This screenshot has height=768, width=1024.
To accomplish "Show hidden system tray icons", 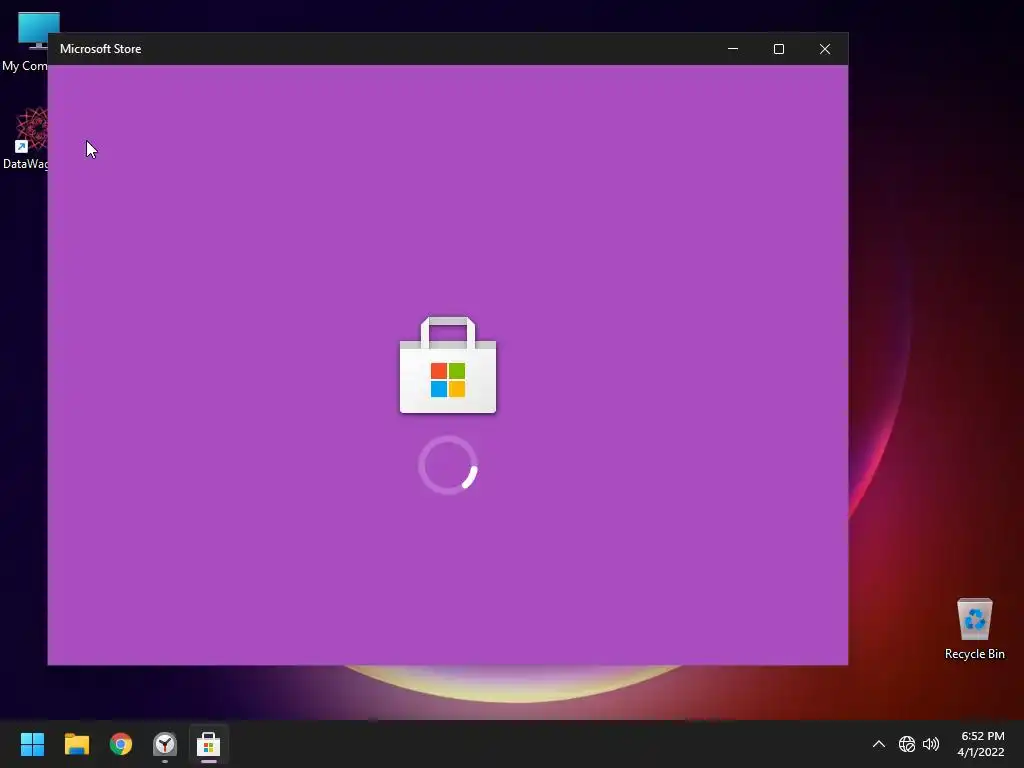I will point(879,744).
